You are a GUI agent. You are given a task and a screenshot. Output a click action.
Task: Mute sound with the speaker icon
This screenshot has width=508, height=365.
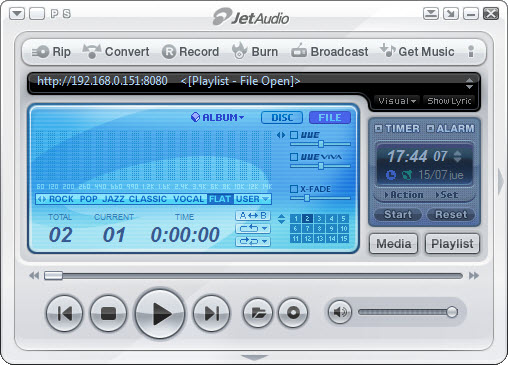pos(340,312)
